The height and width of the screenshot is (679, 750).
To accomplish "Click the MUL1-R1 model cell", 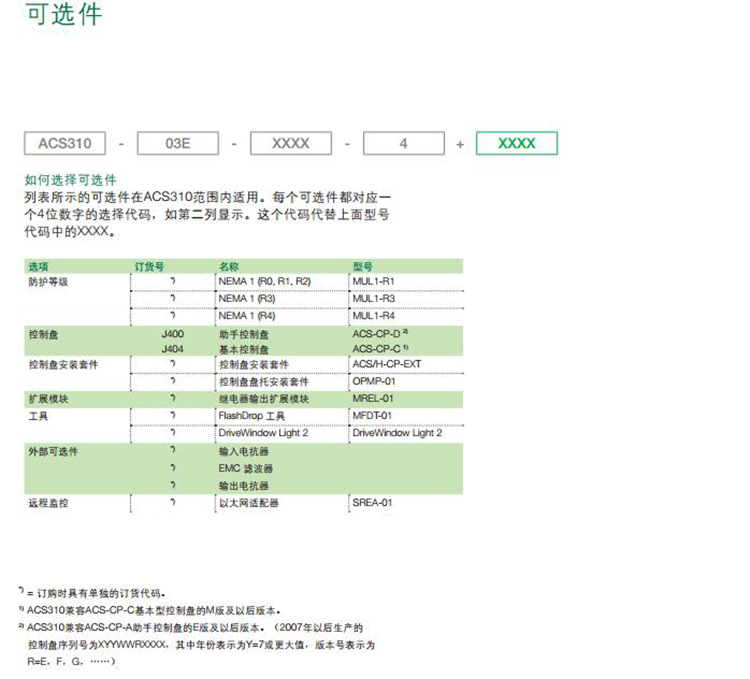I will [374, 281].
